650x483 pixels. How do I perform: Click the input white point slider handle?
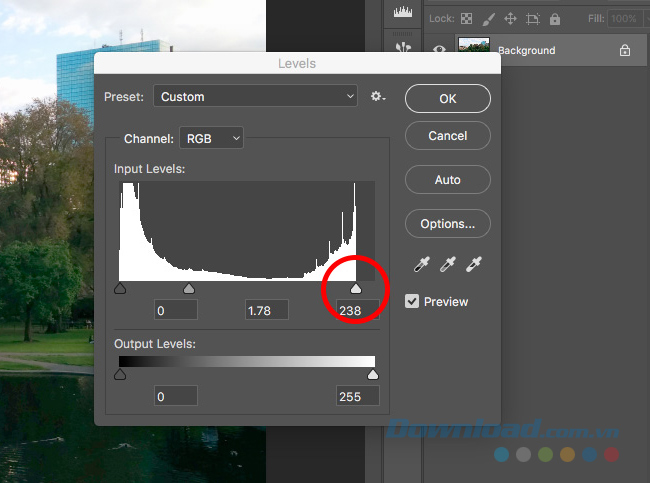[x=356, y=288]
